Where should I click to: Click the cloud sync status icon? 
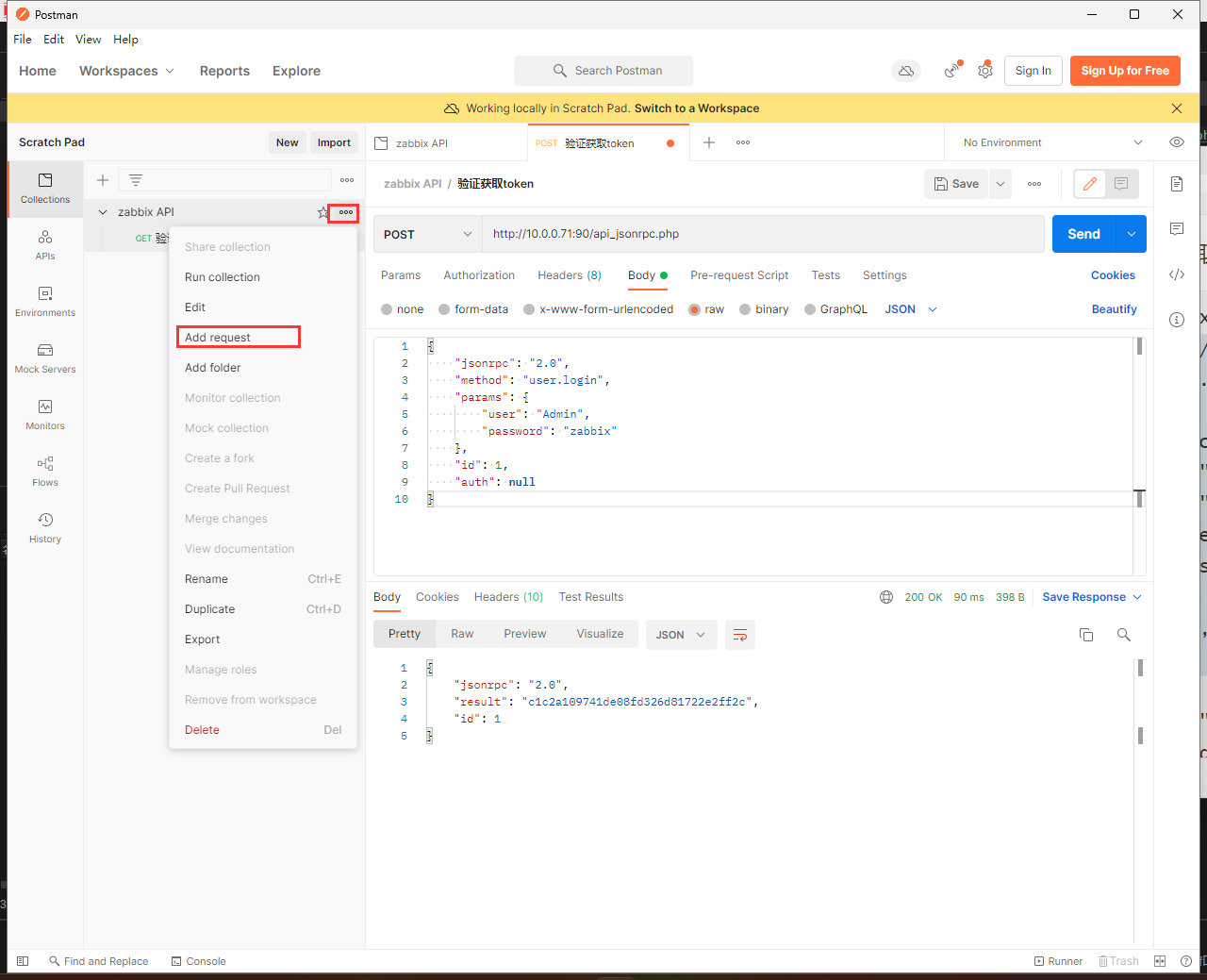pos(906,71)
